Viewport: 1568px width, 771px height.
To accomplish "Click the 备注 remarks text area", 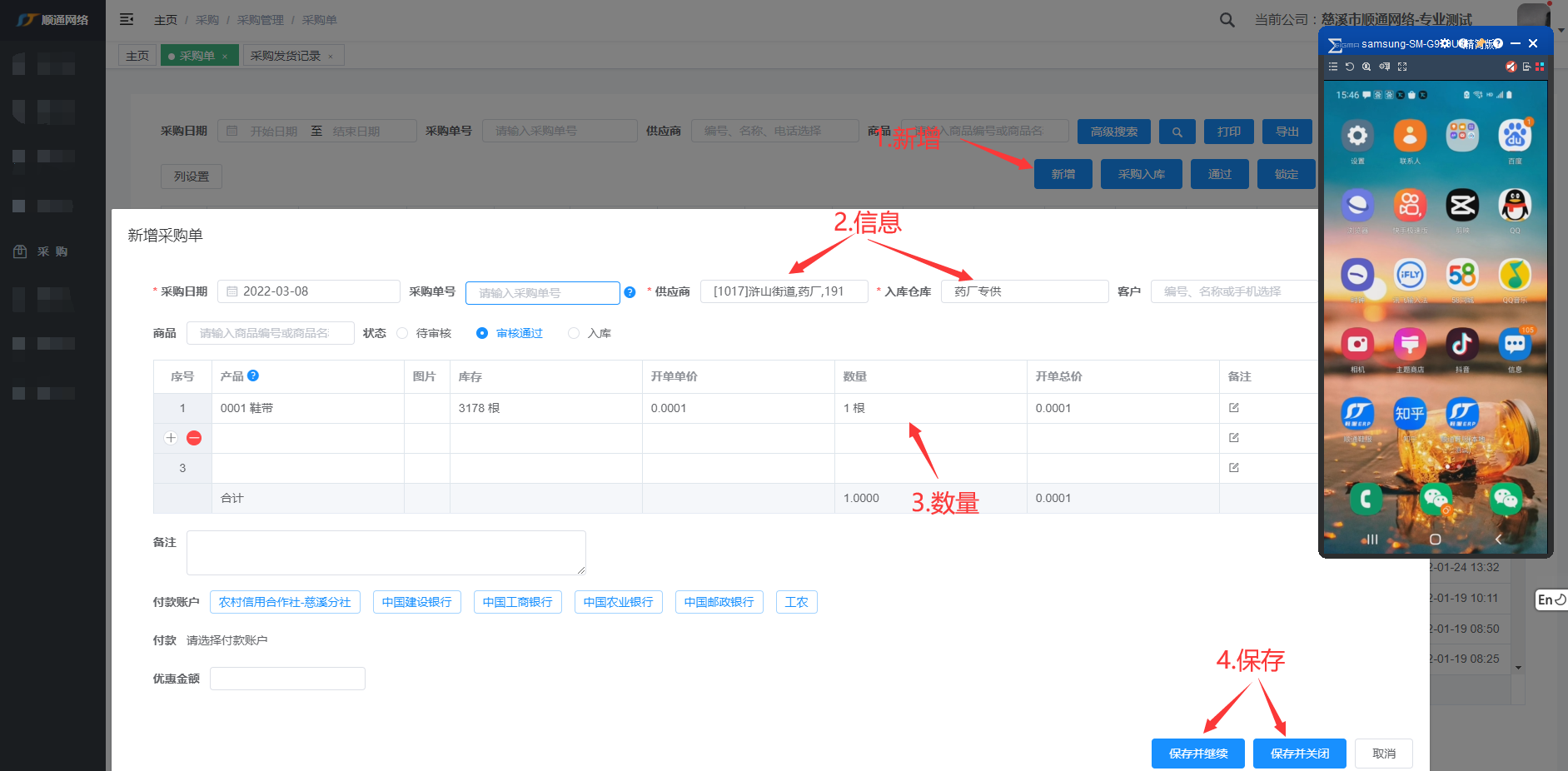I will coord(386,553).
